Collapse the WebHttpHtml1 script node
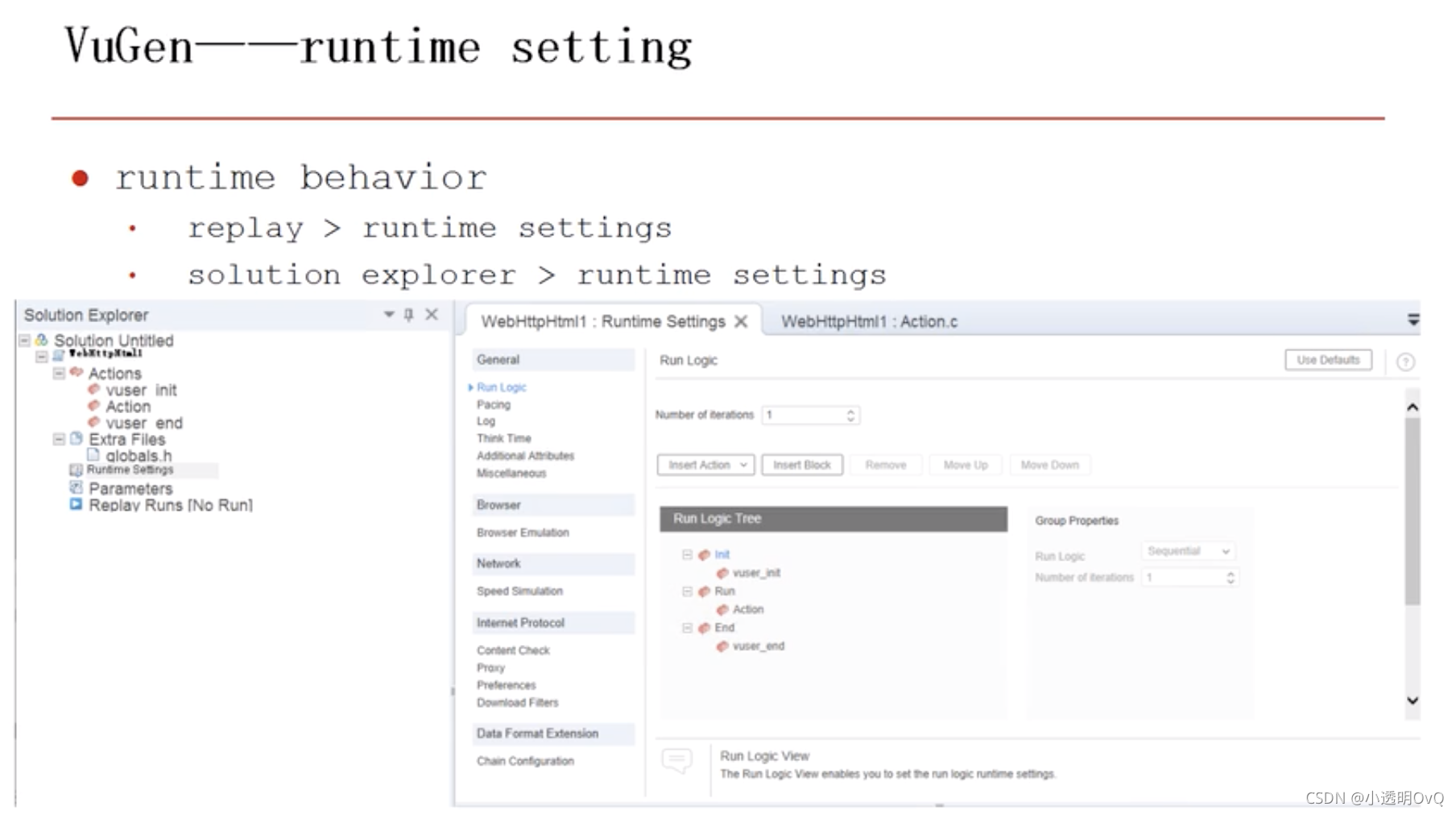The height and width of the screenshot is (815, 1456). 41,355
